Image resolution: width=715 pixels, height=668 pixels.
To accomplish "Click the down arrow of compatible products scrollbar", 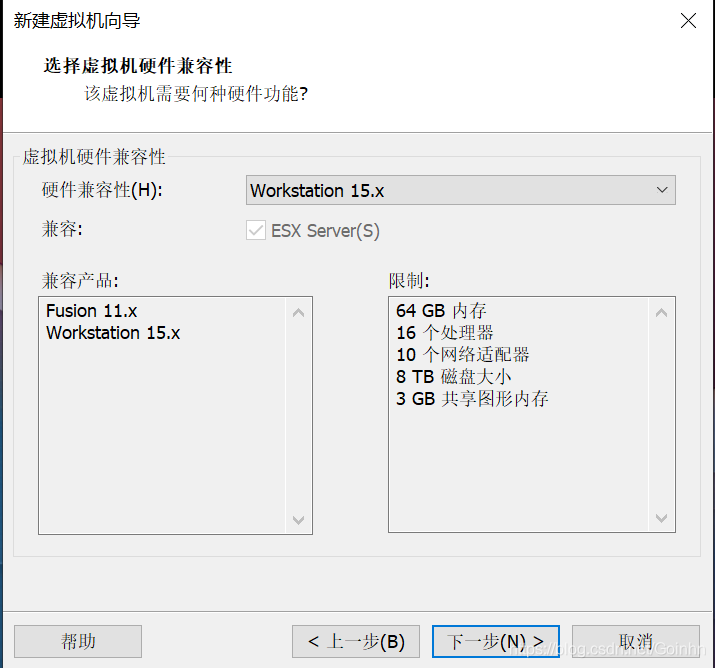I will pos(299,519).
